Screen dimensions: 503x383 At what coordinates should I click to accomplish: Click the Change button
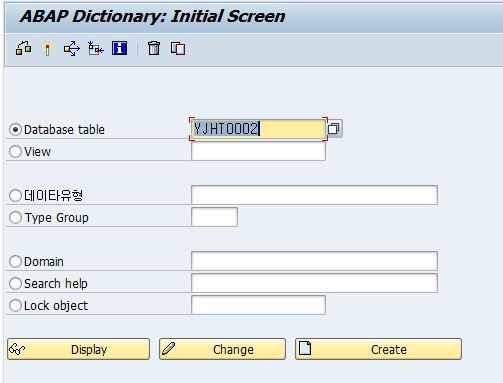222,349
